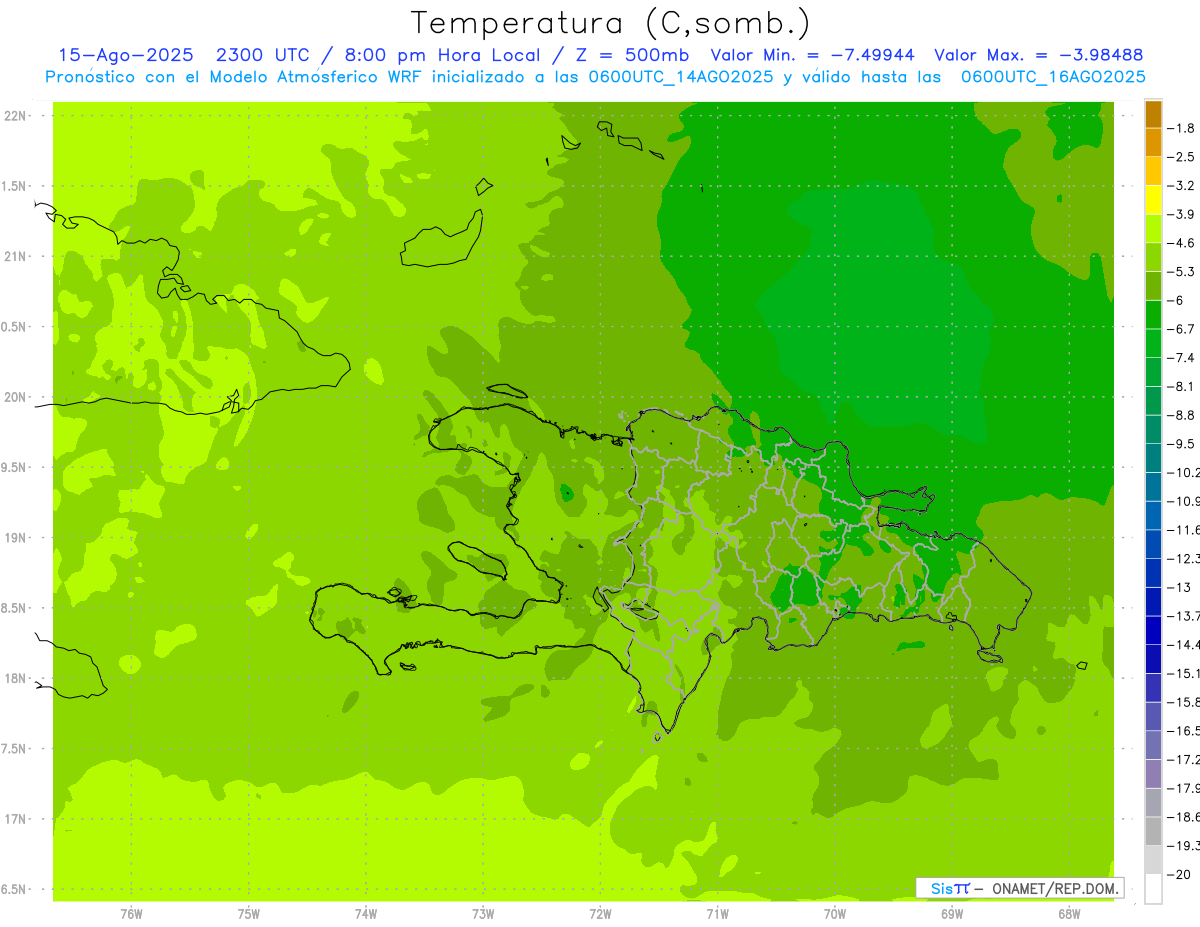Click the '21N' latitude axis label
Image resolution: width=1200 pixels, height=927 pixels.
15,257
